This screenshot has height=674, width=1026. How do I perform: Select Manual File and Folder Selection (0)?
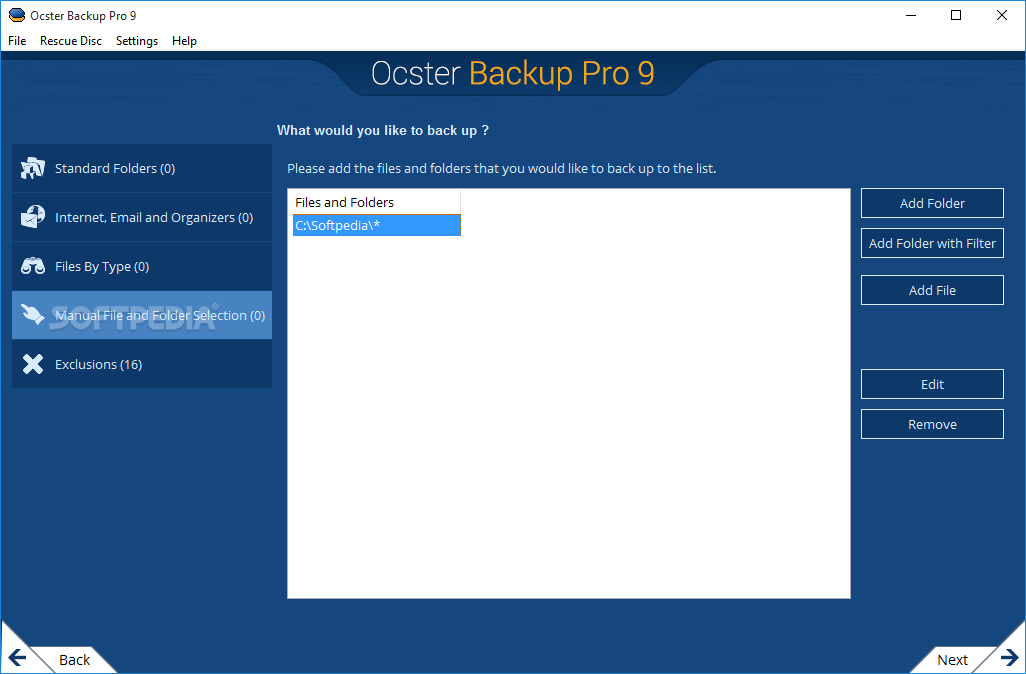click(142, 315)
